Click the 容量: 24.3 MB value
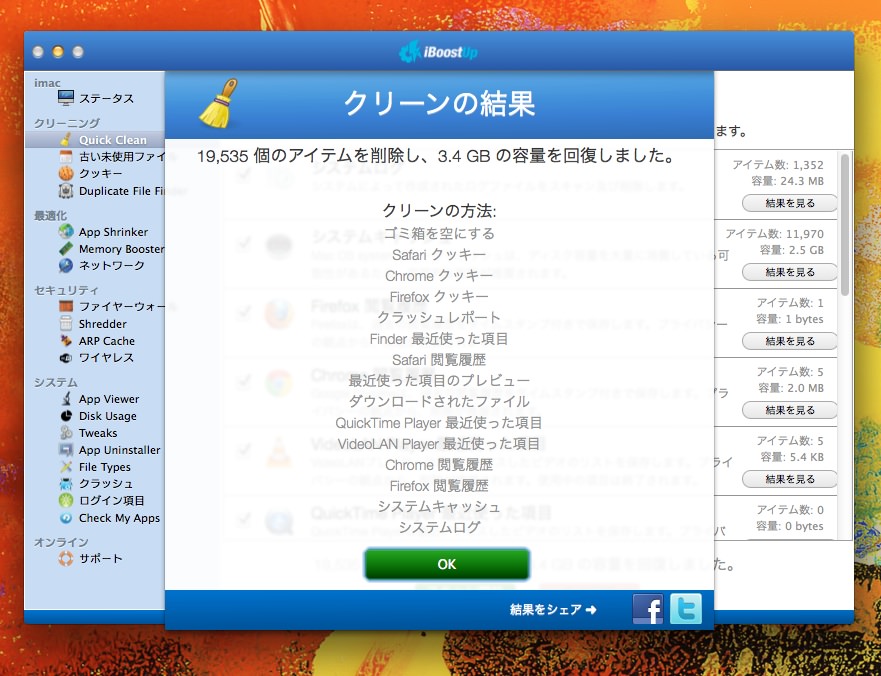Screen dimensions: 881x676 tap(787, 181)
